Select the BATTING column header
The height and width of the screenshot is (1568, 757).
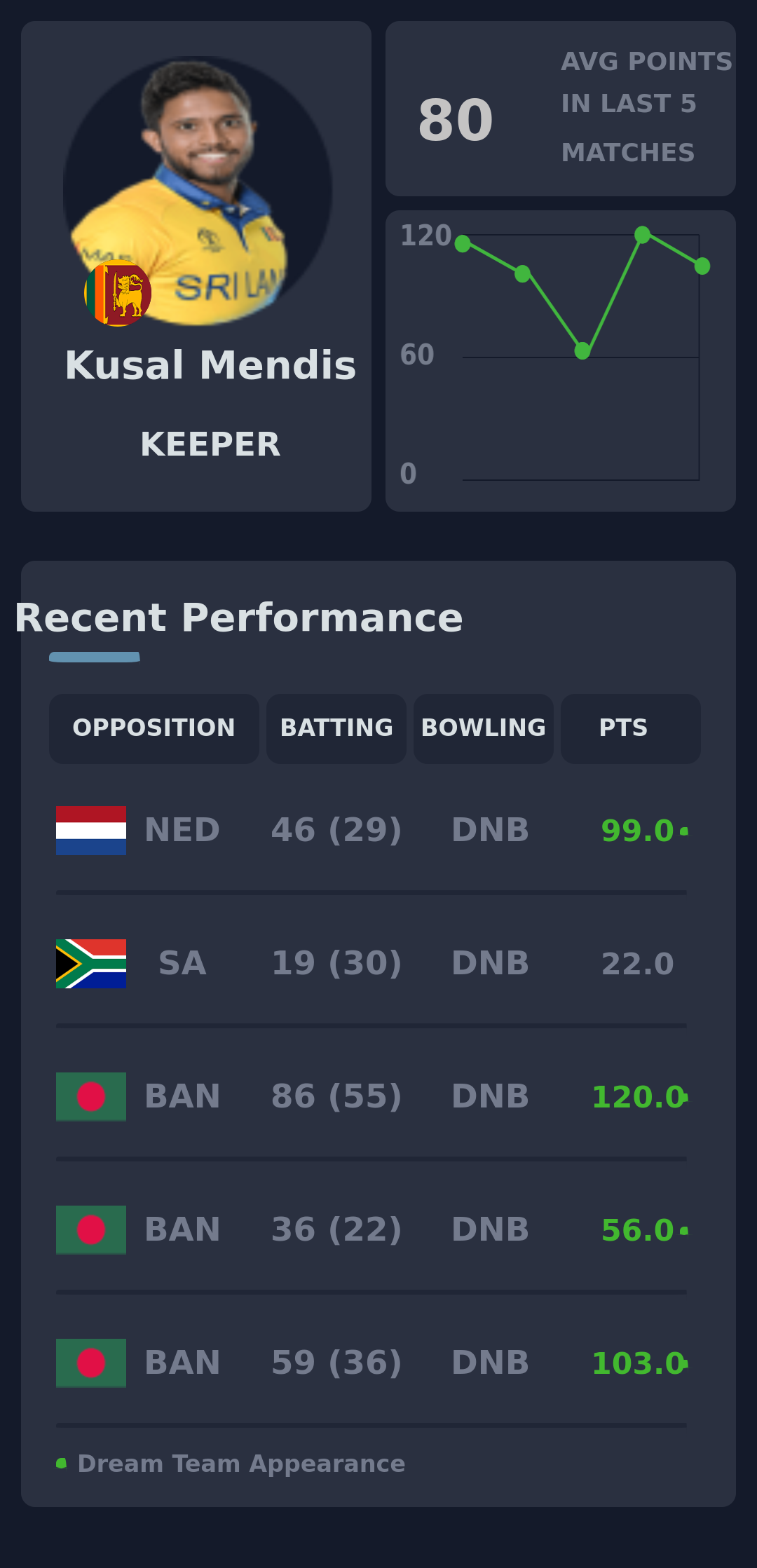(336, 728)
